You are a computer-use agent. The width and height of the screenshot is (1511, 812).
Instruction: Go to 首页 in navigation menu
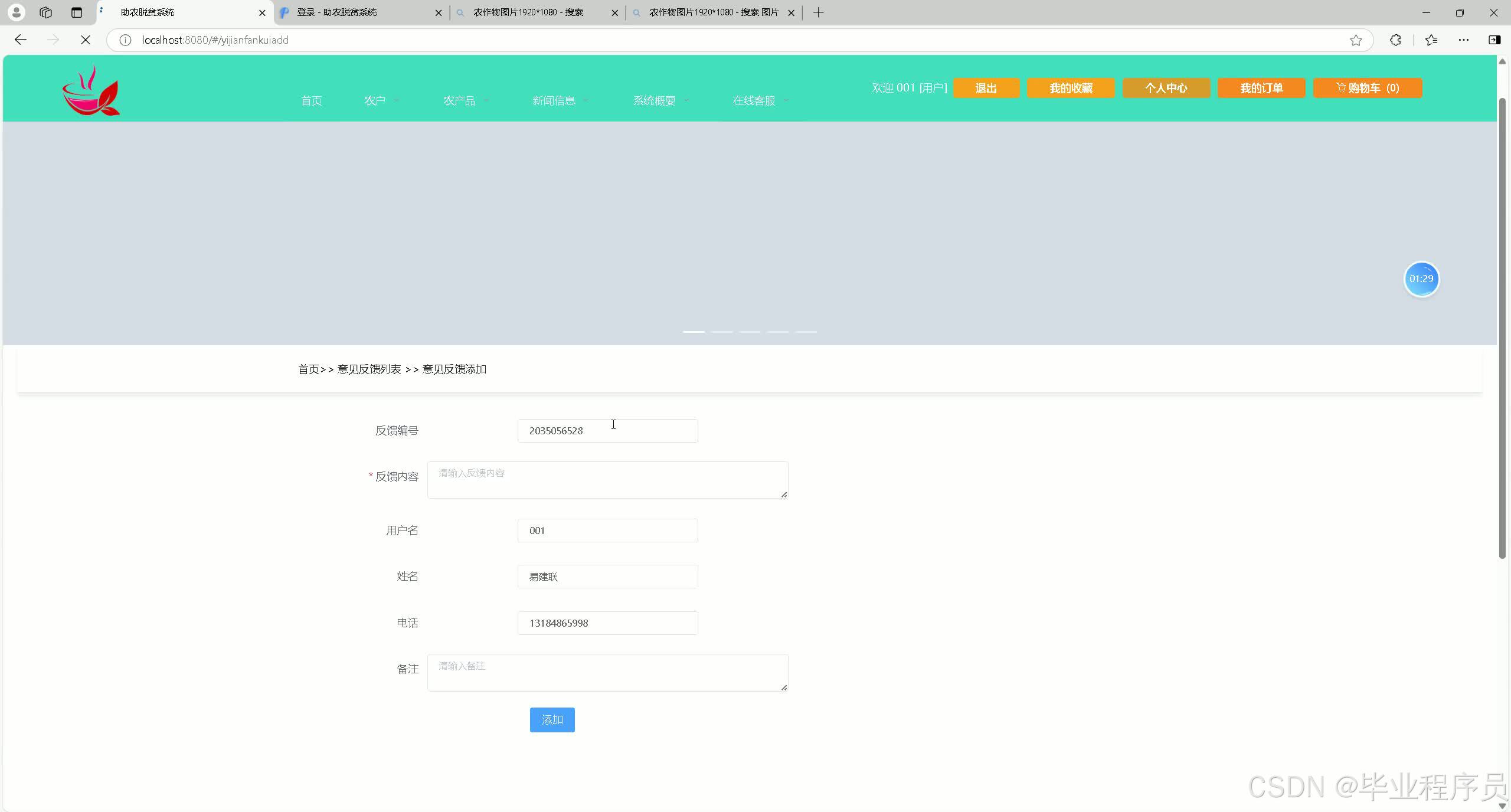click(x=311, y=101)
